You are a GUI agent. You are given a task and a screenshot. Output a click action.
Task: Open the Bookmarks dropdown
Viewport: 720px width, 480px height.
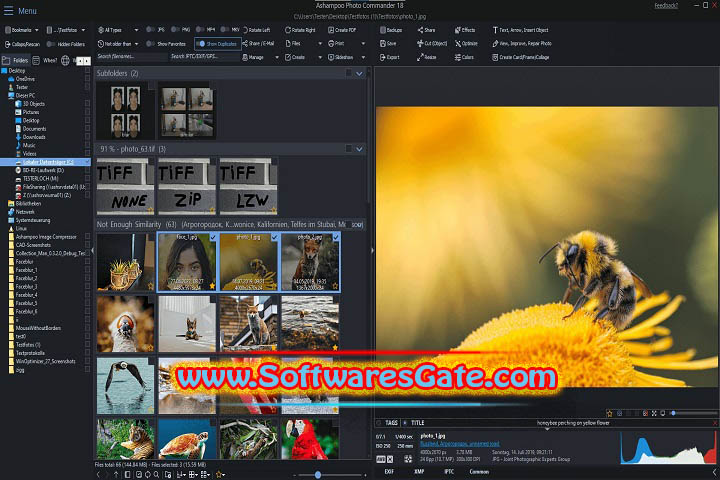(22, 30)
